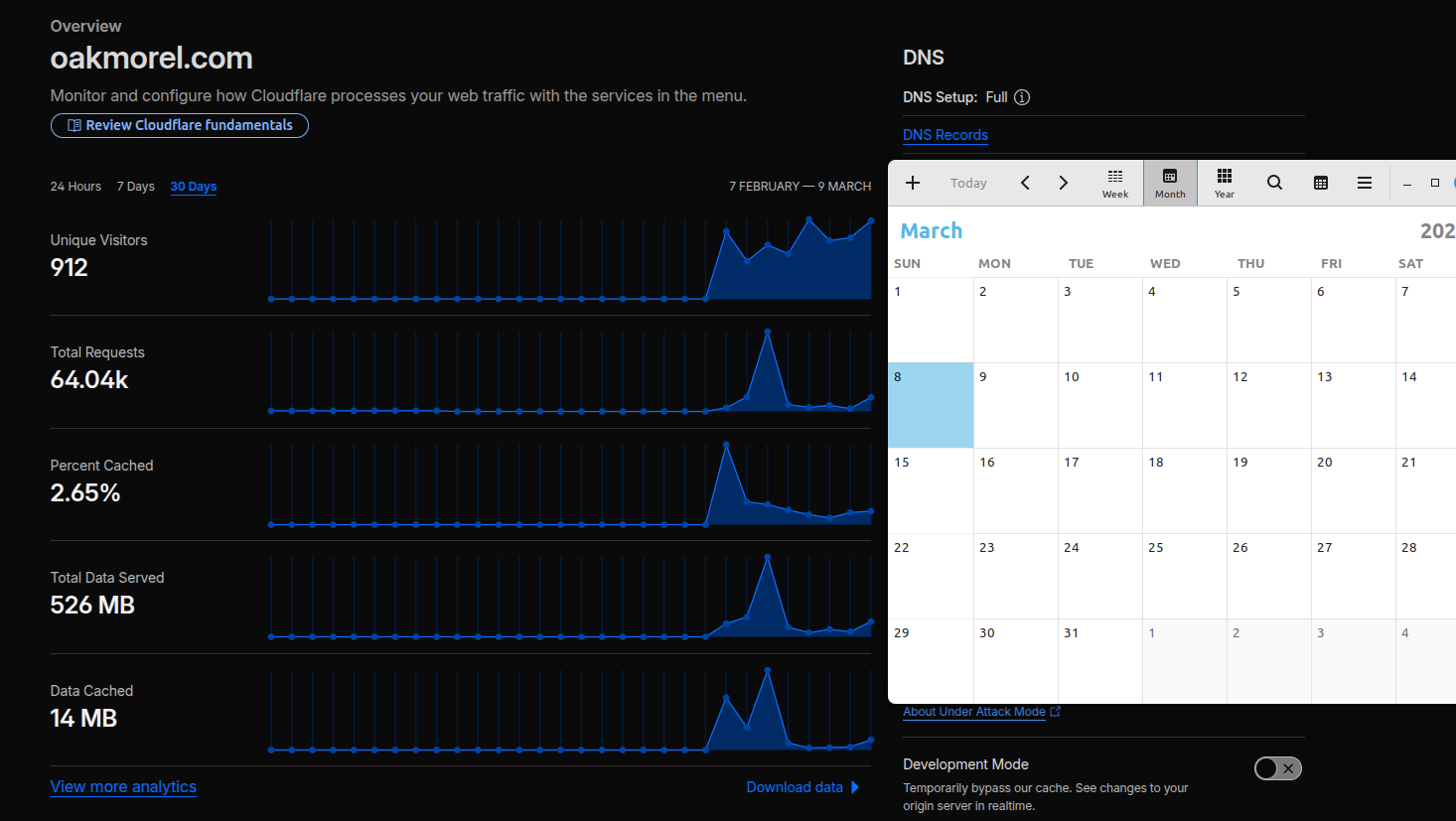Click the external link icon beside About Under Attack Mode
This screenshot has width=1456, height=821.
click(1056, 712)
